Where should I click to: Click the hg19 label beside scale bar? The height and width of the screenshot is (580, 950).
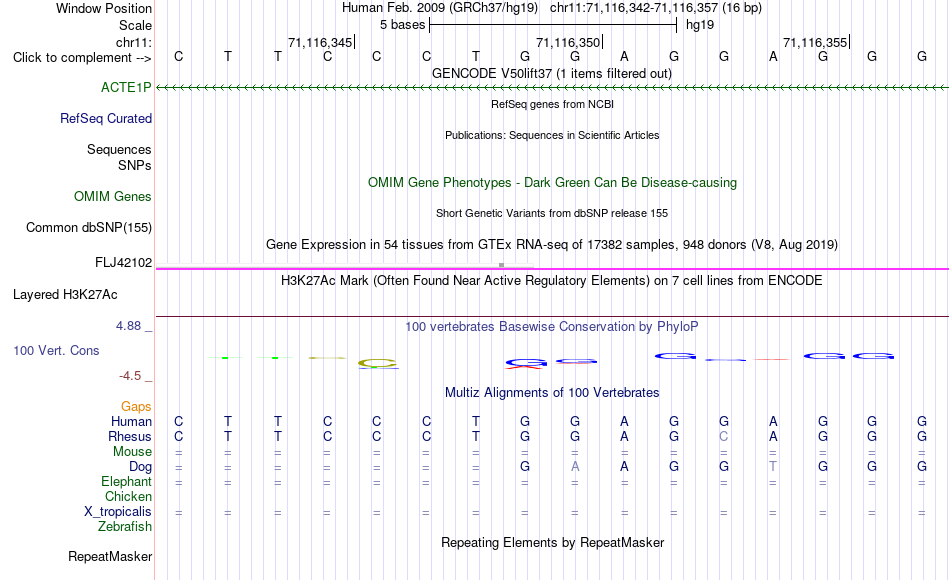(700, 25)
